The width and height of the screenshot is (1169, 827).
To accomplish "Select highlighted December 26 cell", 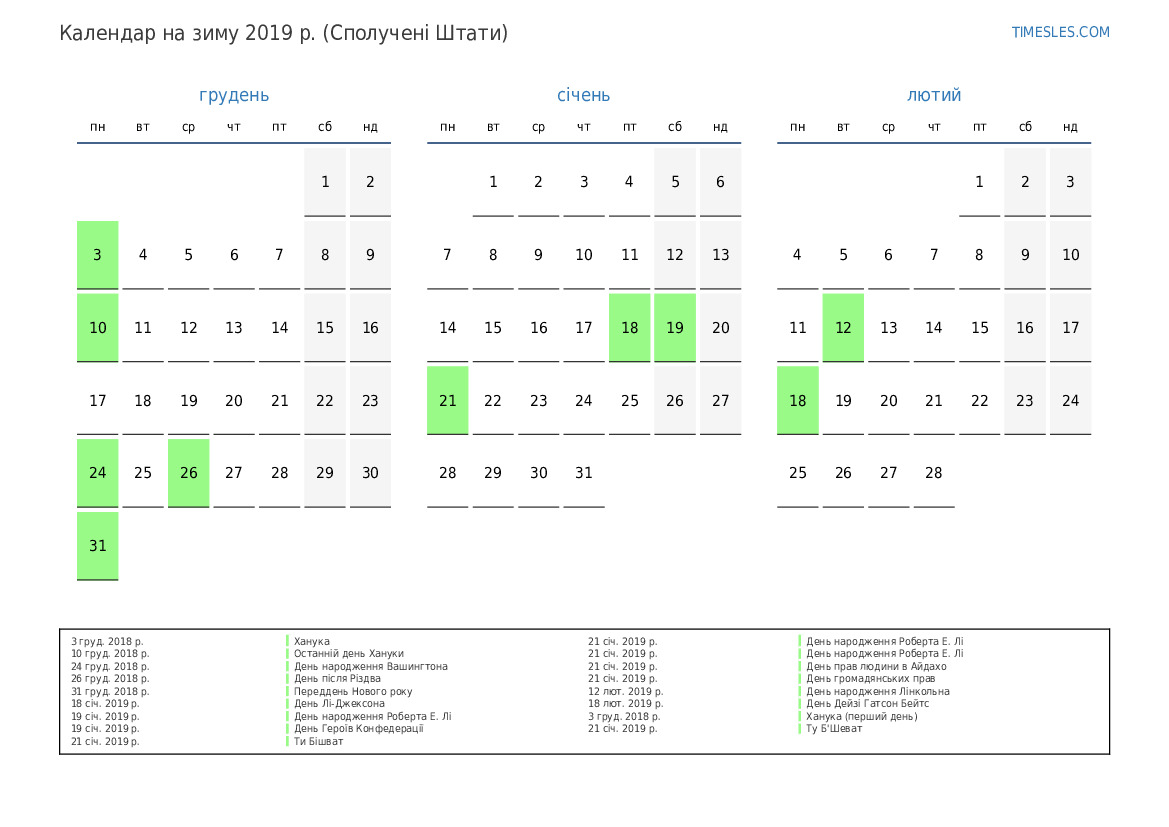I will pos(189,473).
